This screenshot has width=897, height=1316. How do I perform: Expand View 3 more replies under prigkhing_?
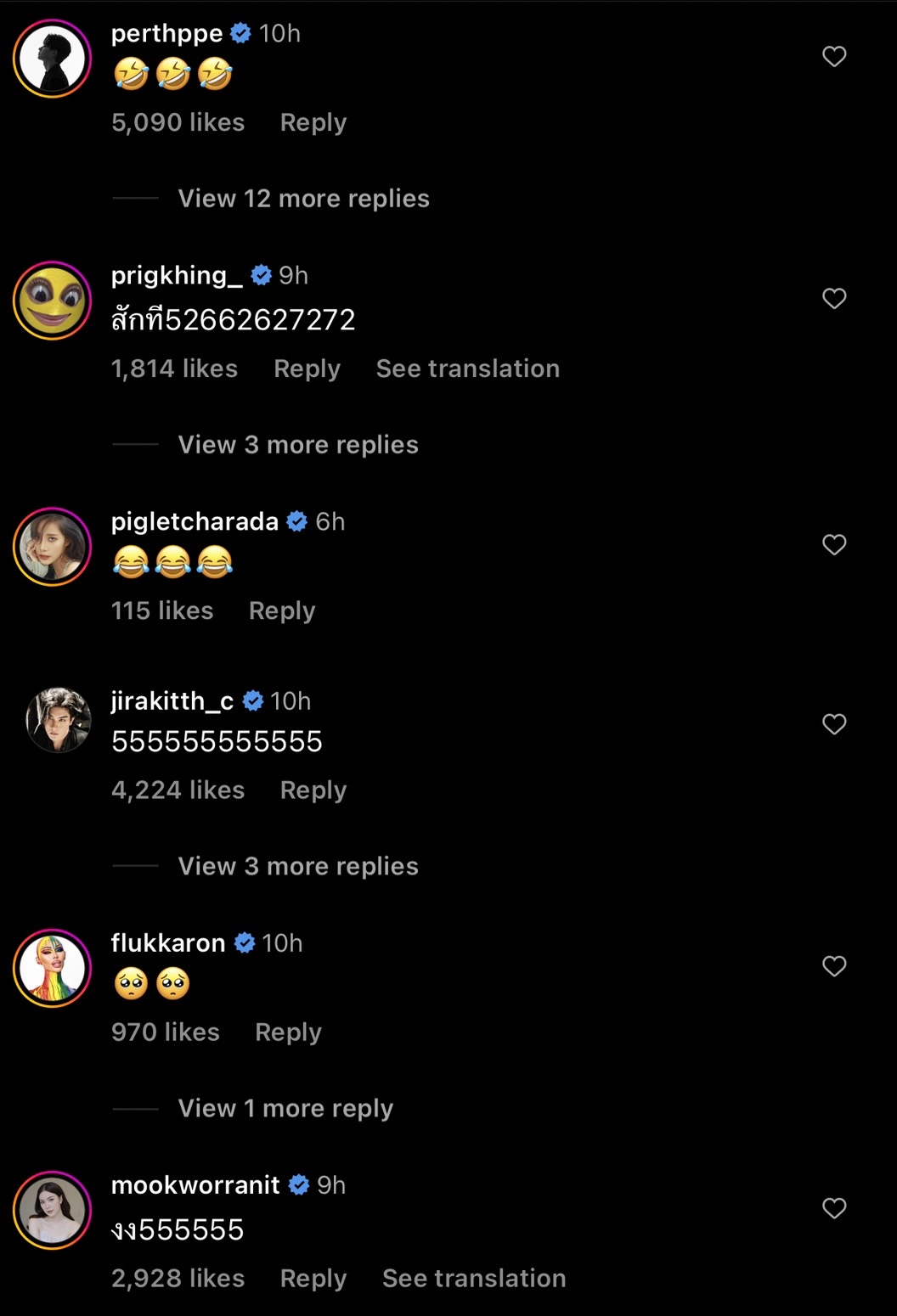298,445
